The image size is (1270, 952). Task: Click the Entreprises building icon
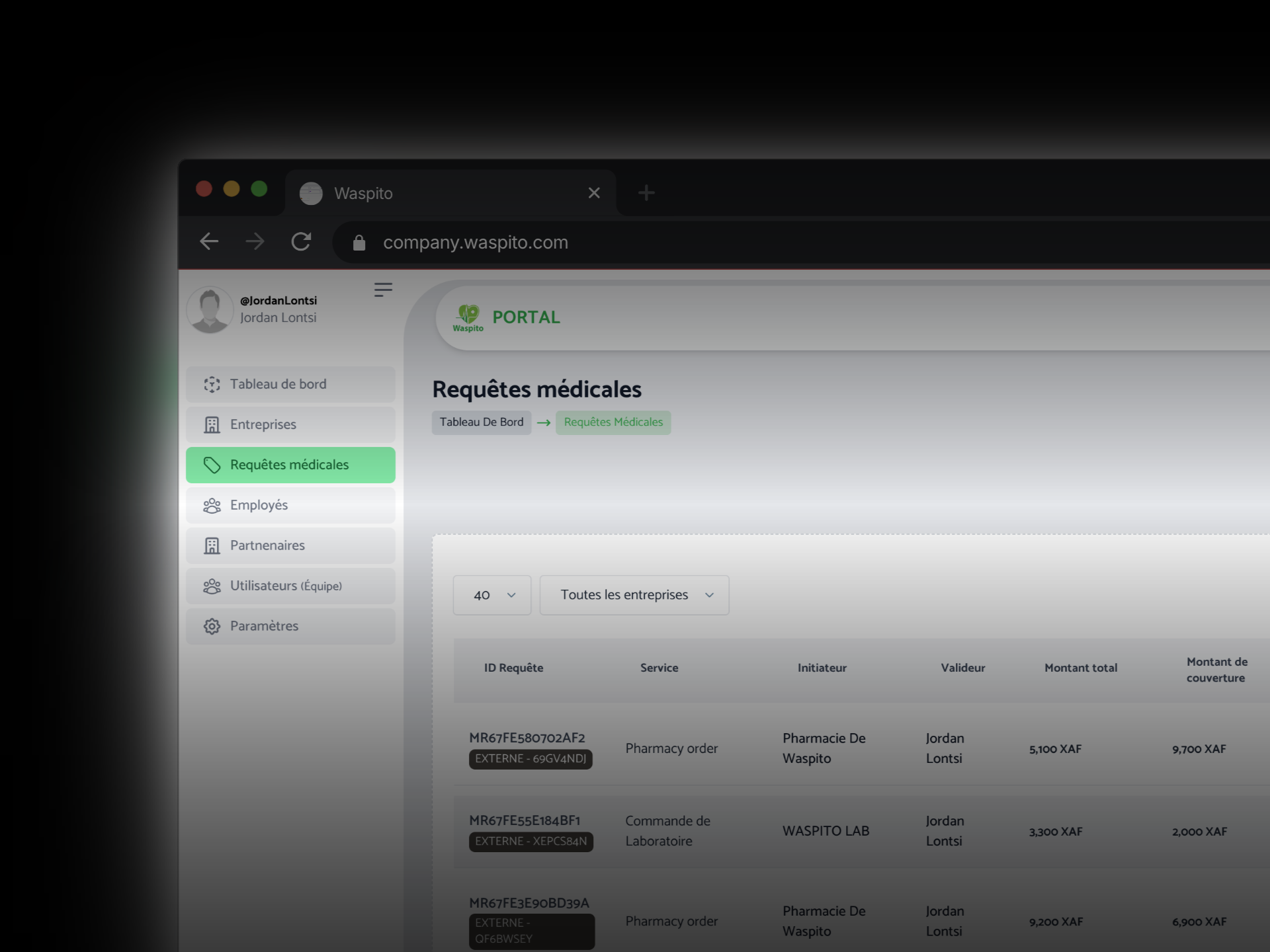click(212, 425)
